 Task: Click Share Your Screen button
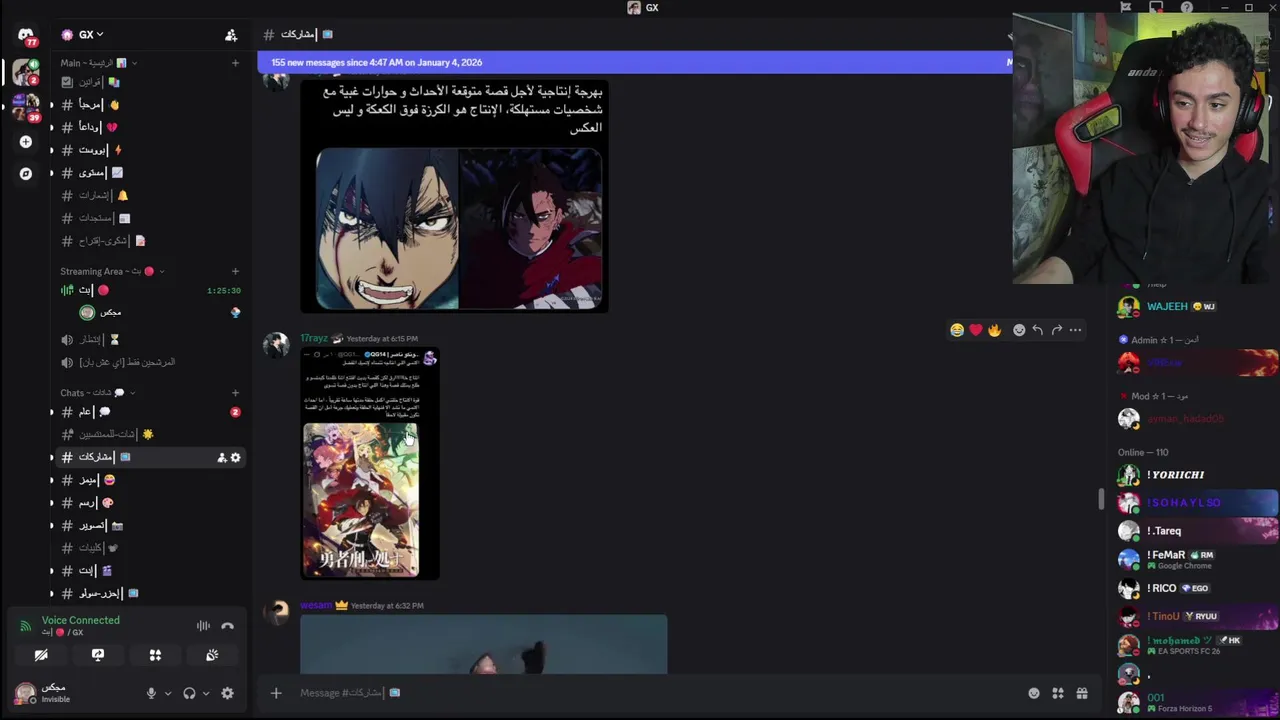pos(98,655)
